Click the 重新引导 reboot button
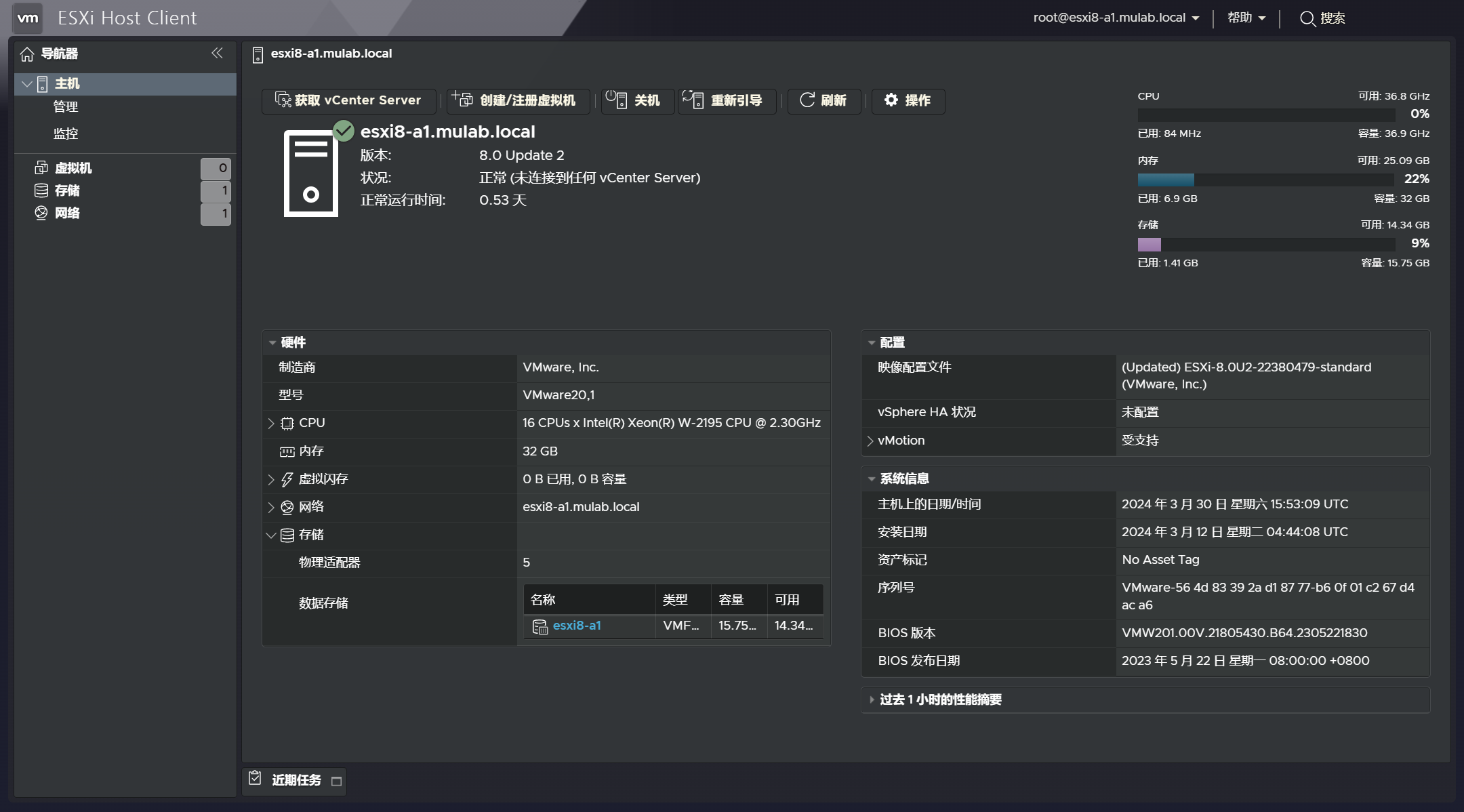 727,101
